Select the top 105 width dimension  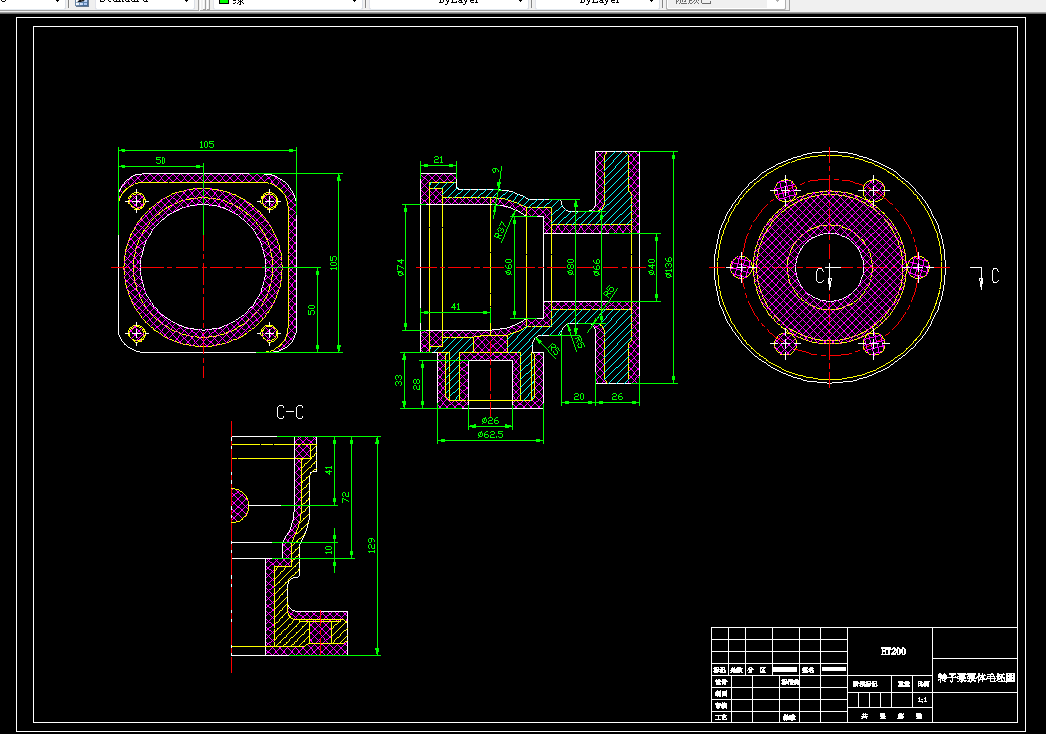(207, 144)
